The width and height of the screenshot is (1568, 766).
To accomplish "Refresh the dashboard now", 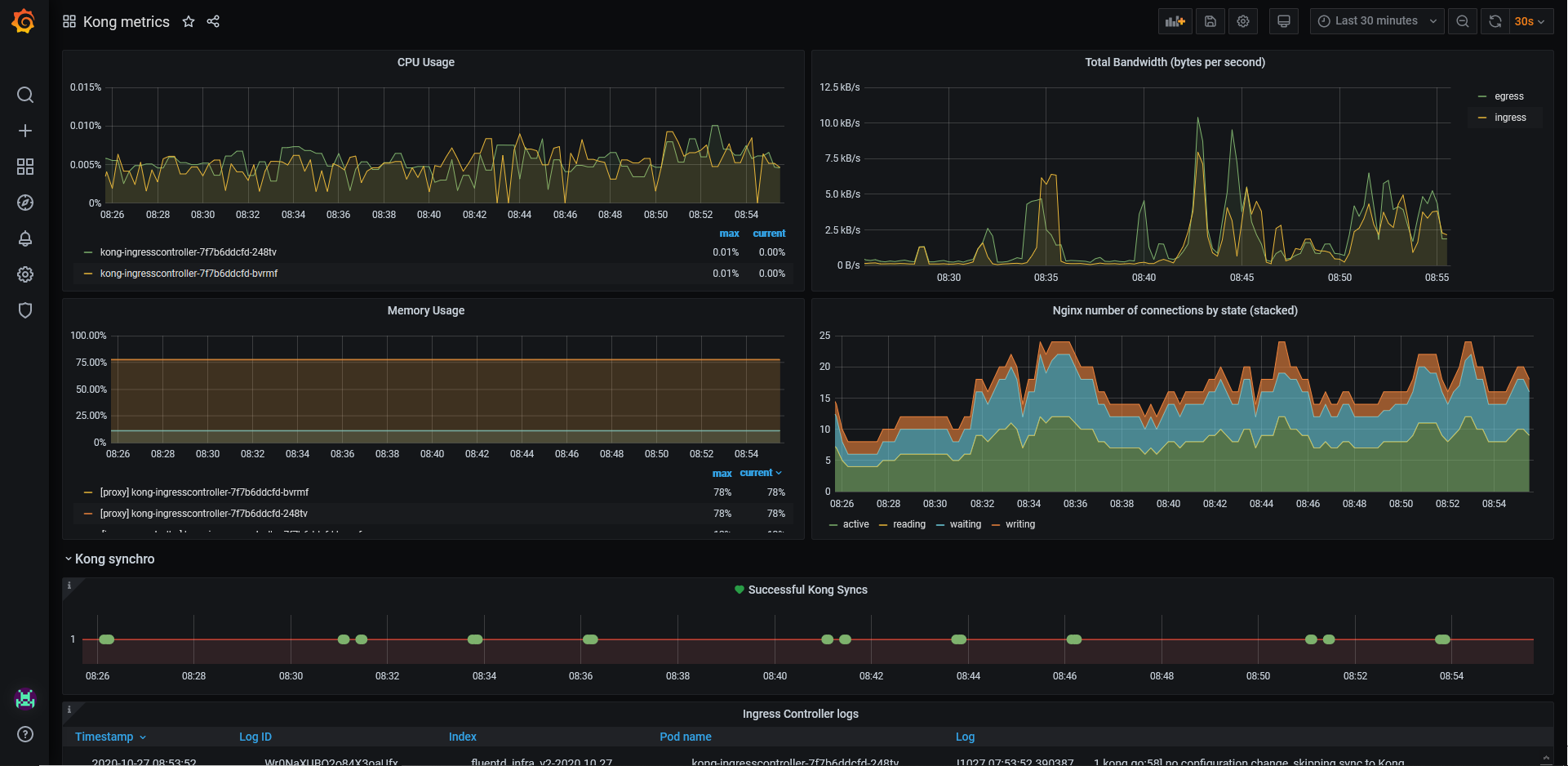I will pos(1495,21).
